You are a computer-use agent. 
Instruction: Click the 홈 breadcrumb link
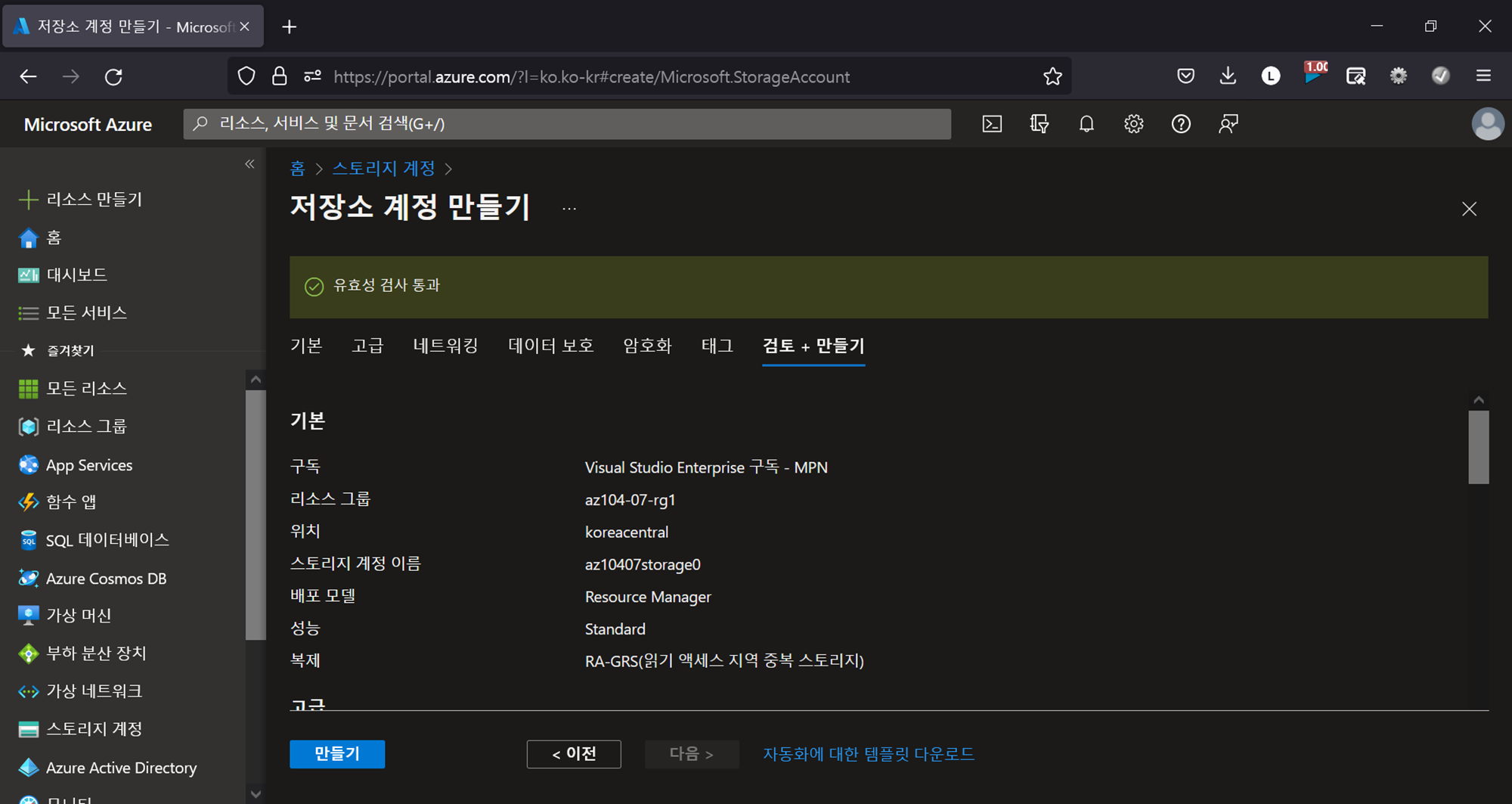pyautogui.click(x=298, y=168)
